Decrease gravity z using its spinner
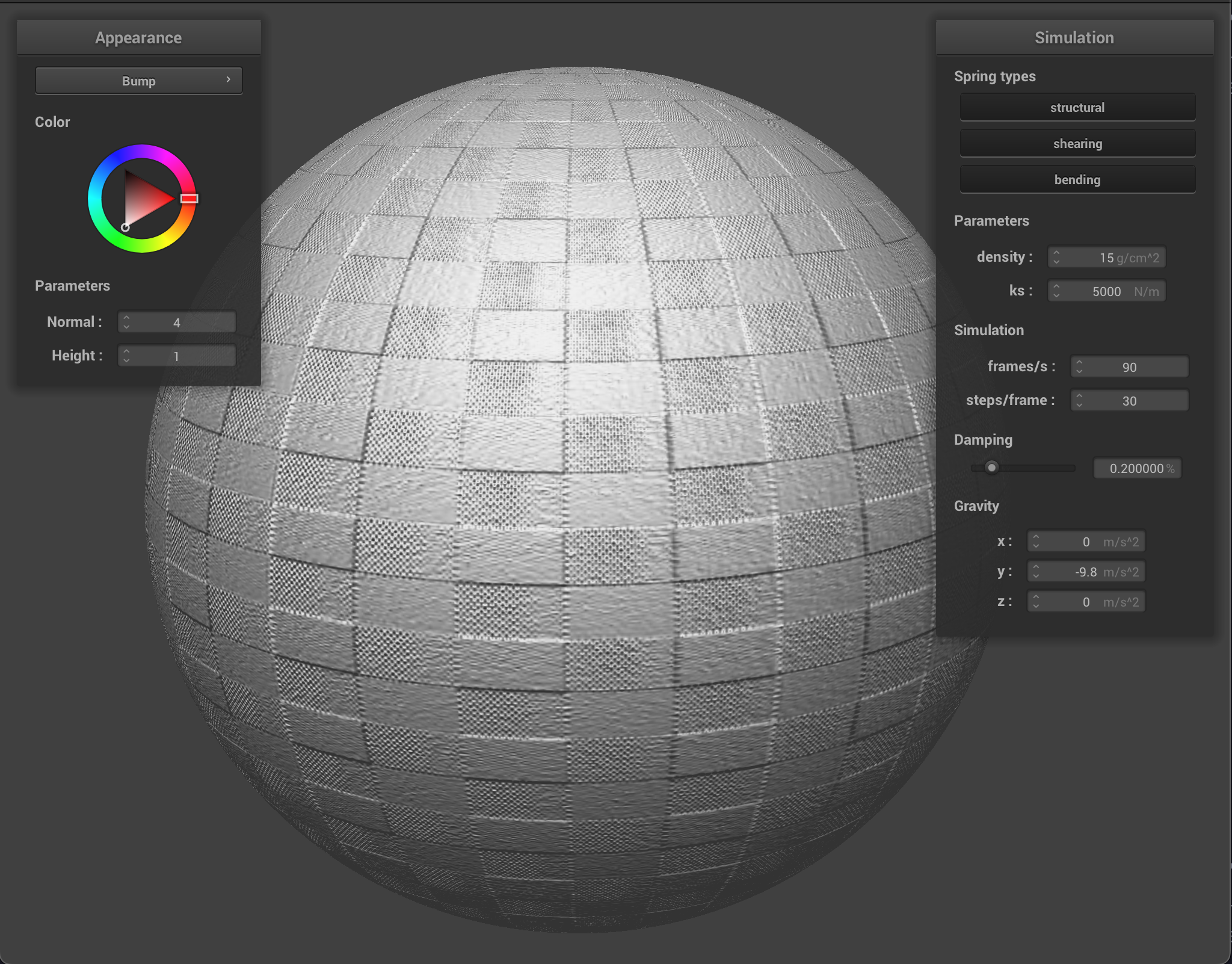Screen dimensions: 1232x964 coord(1035,605)
